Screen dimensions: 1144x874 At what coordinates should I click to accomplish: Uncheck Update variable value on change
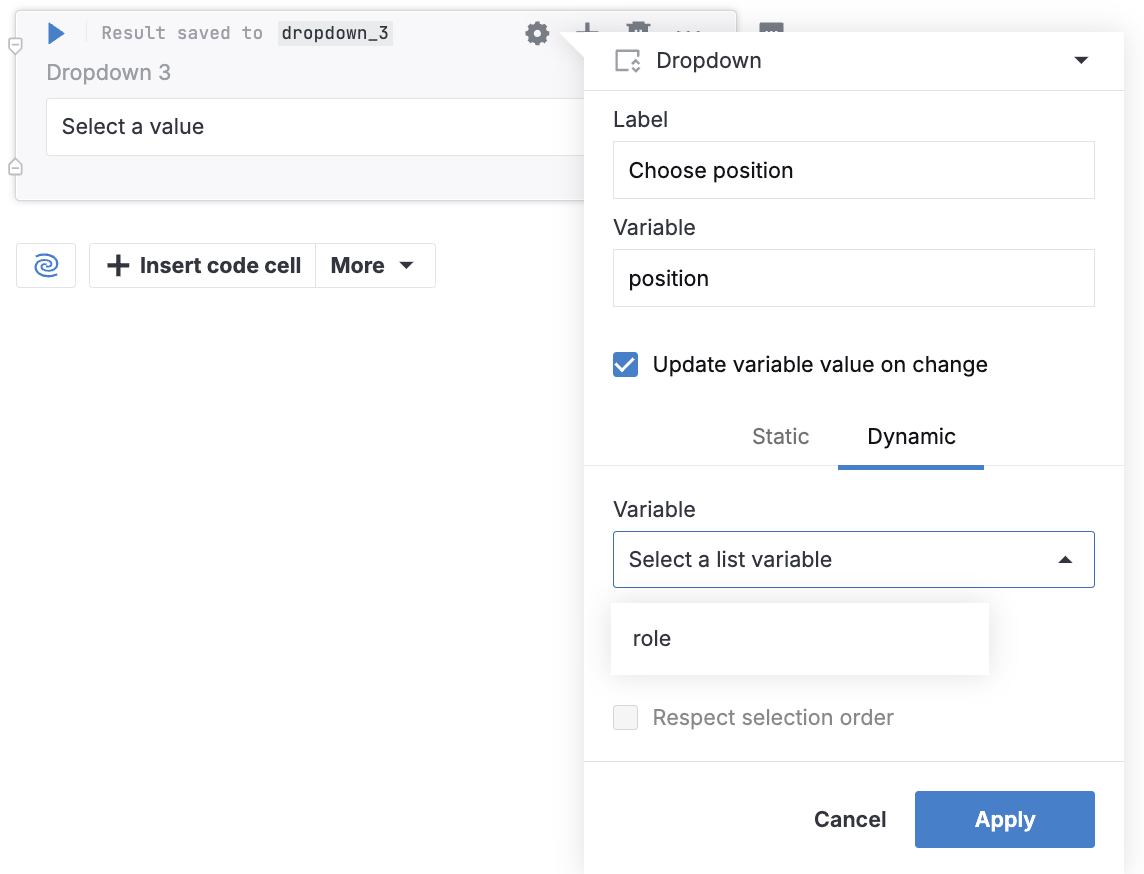pos(625,364)
